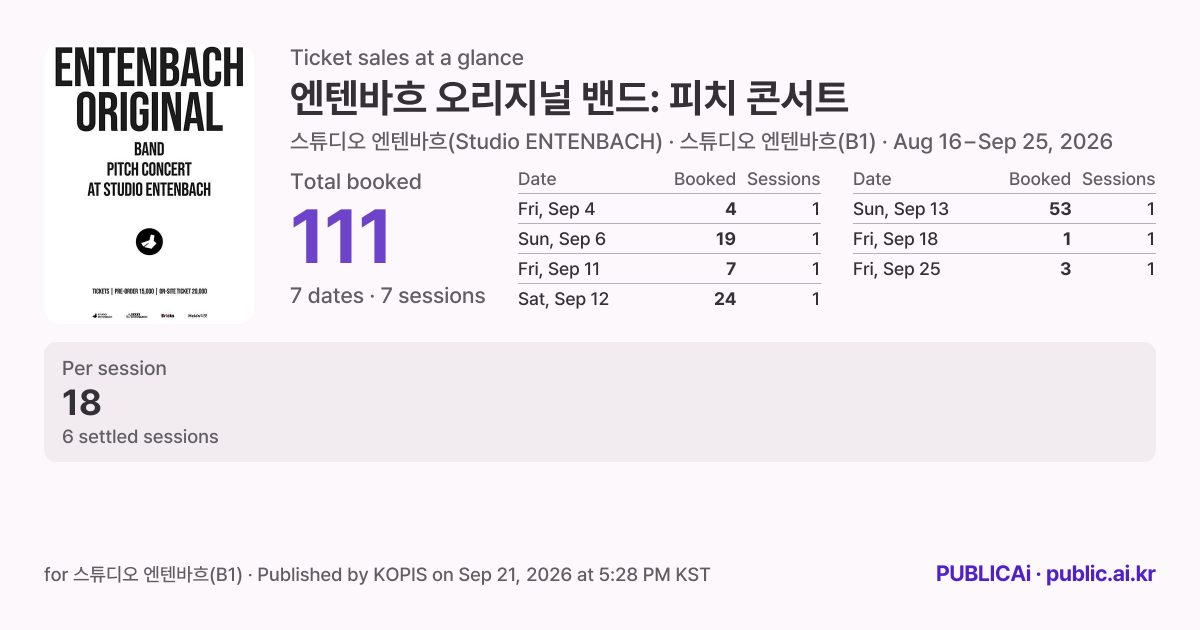Open the ENTENBACH ORIGINAL poster thumbnail
This screenshot has height=630, width=1200.
pos(149,184)
